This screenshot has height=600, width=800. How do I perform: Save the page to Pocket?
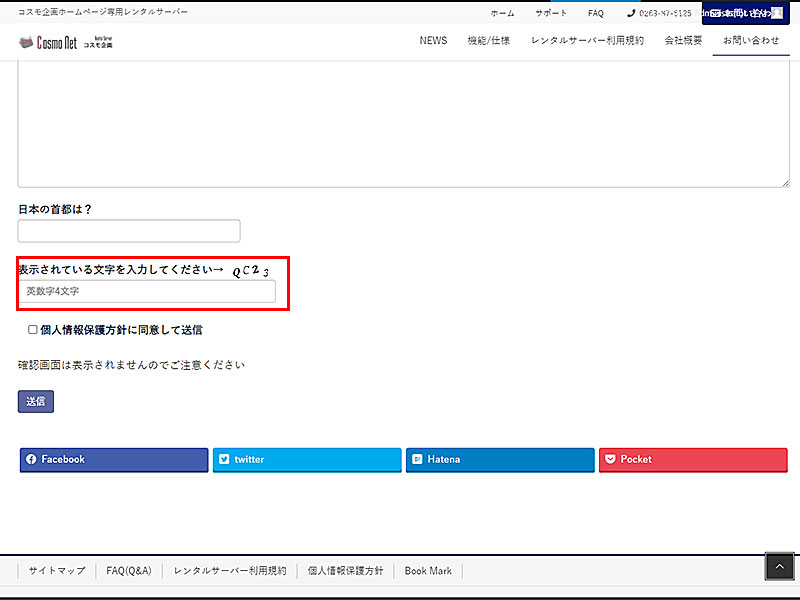[x=693, y=459]
